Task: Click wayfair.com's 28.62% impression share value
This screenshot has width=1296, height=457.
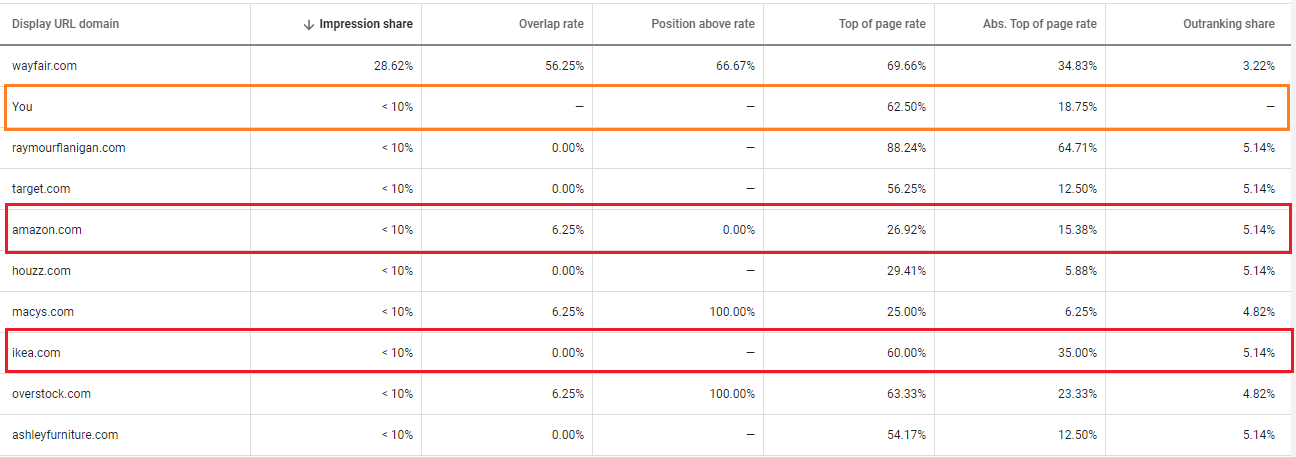Action: tap(391, 66)
